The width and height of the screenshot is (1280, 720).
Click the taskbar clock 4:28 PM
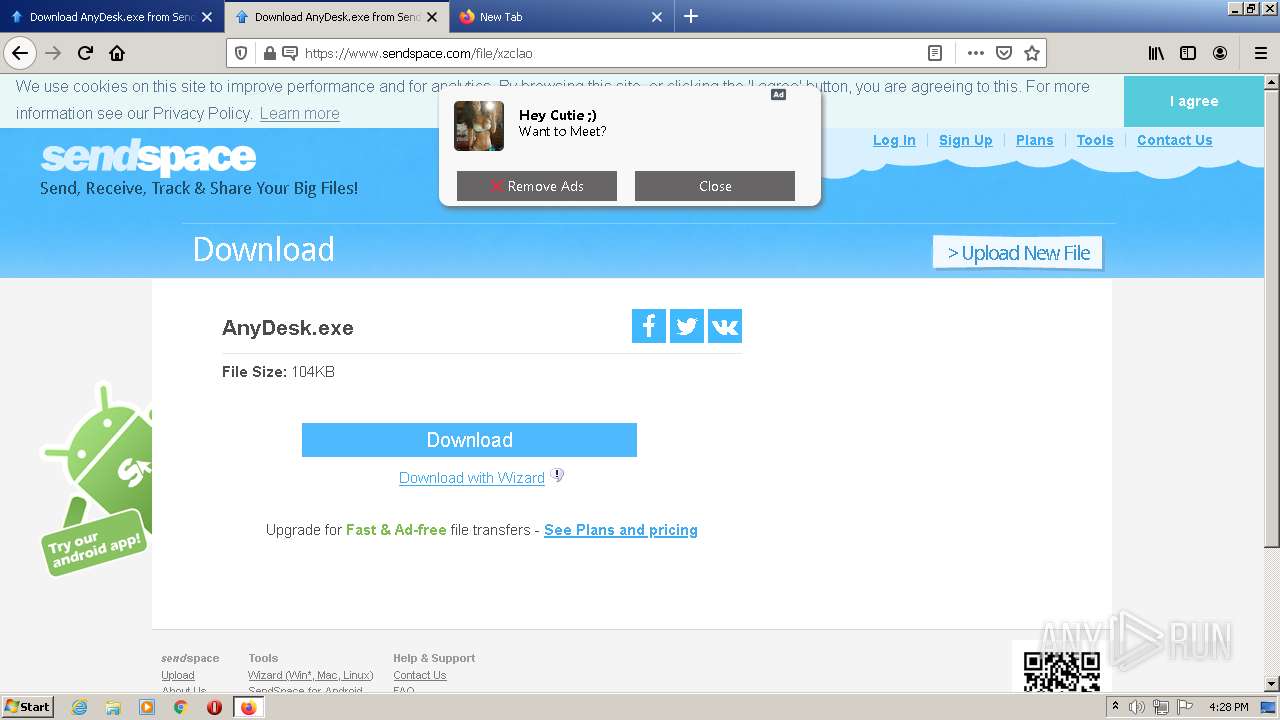[x=1229, y=707]
